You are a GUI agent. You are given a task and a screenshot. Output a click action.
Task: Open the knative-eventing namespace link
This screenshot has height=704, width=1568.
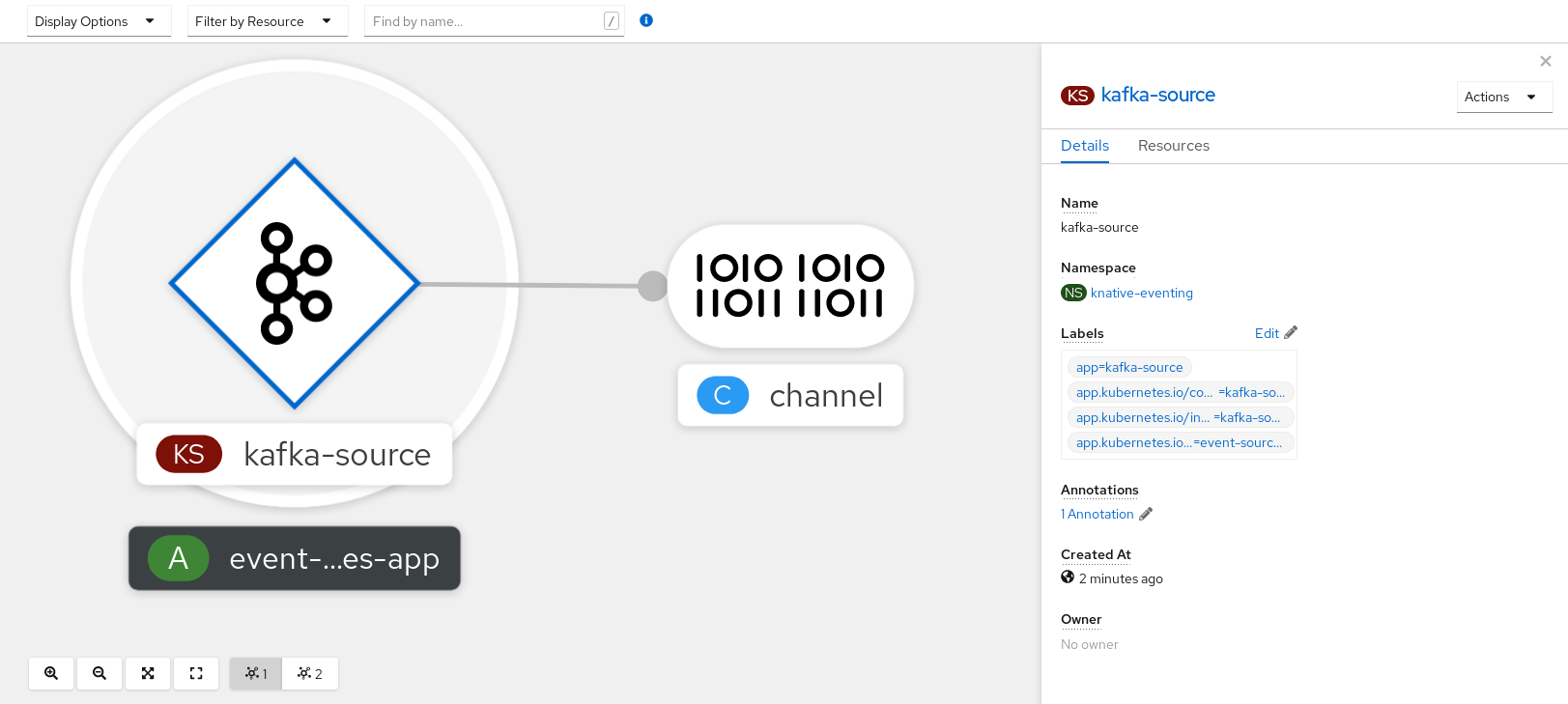pos(1141,293)
